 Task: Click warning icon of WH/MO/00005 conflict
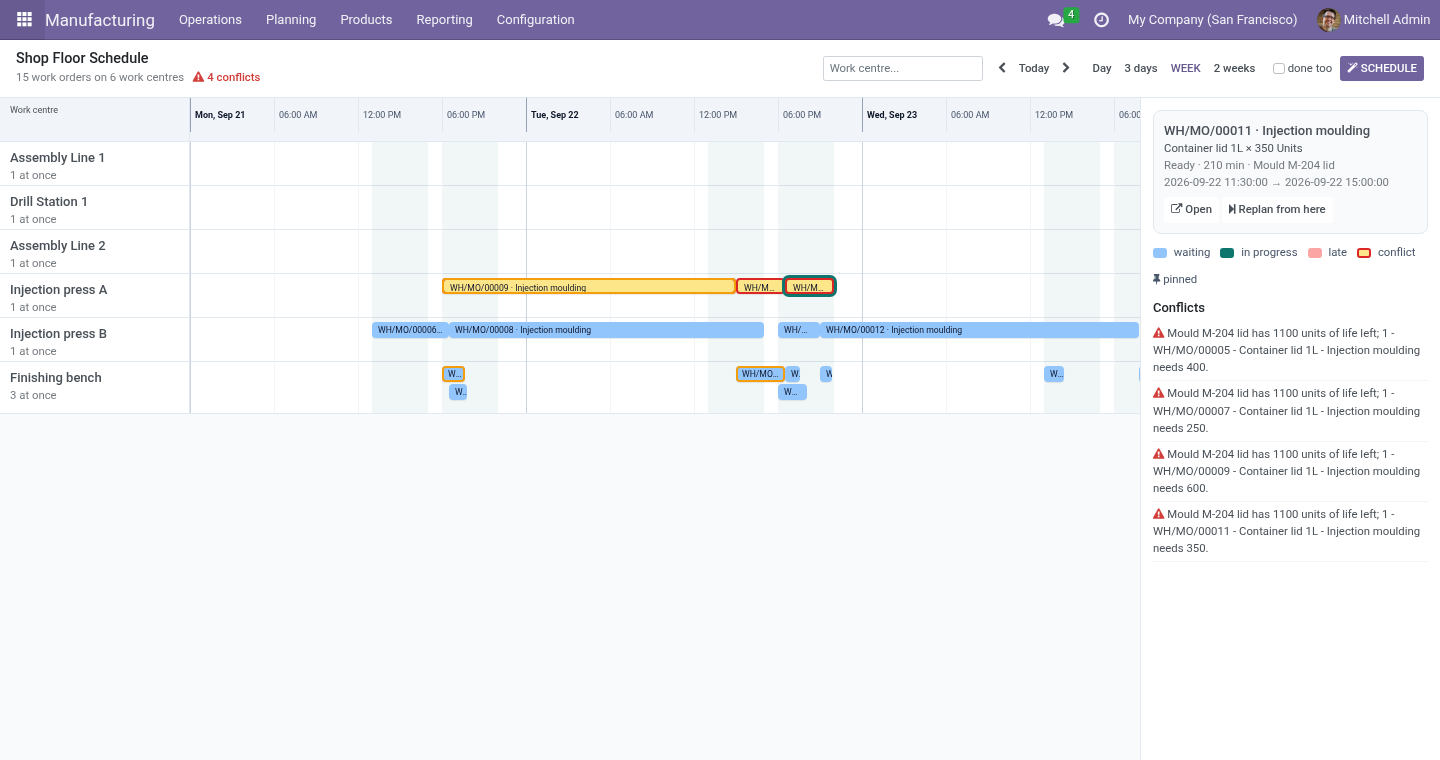(x=1158, y=333)
